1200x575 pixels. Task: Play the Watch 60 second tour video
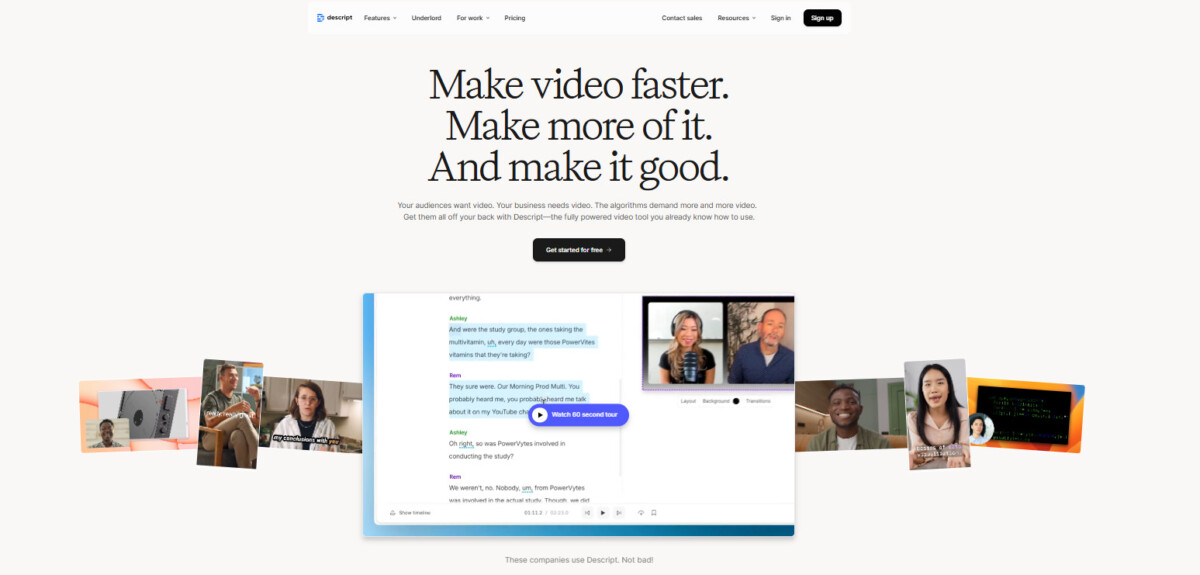coord(578,414)
